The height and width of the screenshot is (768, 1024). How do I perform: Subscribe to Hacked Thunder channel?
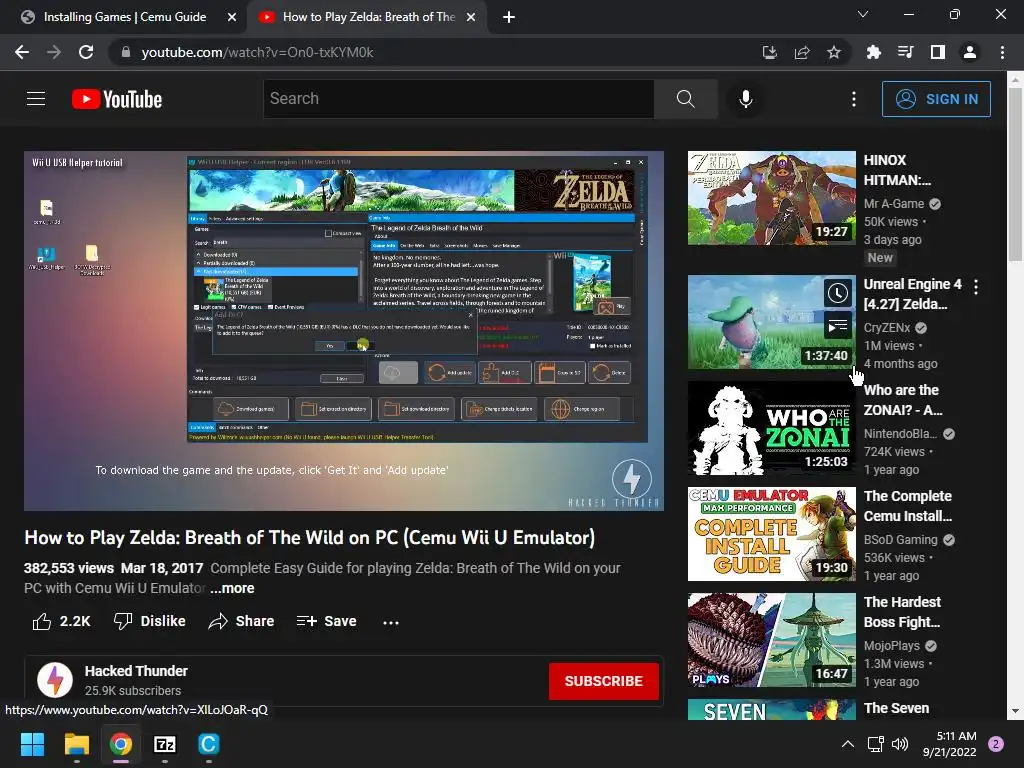[x=603, y=681]
